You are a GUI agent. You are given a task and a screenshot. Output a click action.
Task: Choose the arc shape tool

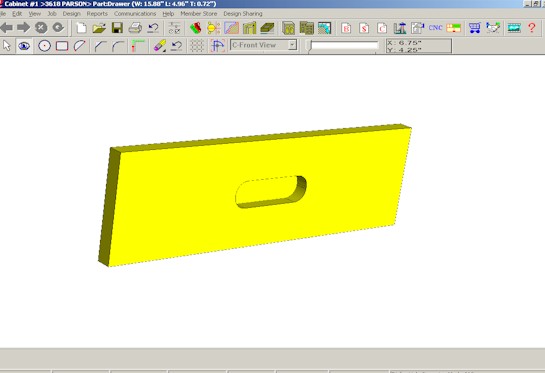pyautogui.click(x=80, y=46)
